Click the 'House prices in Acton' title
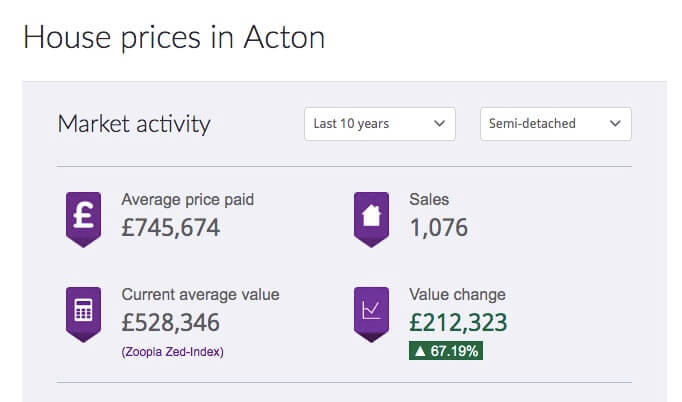This screenshot has width=682, height=402. coord(173,37)
